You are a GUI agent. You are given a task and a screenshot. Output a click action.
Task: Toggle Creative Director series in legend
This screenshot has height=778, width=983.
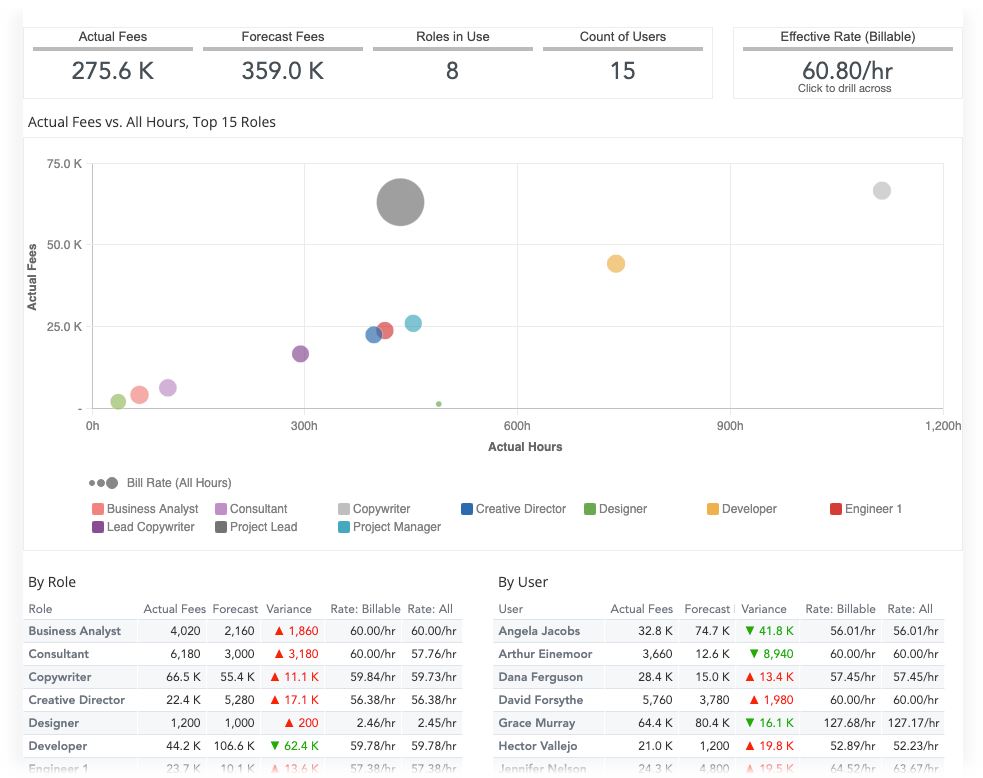[x=467, y=509]
